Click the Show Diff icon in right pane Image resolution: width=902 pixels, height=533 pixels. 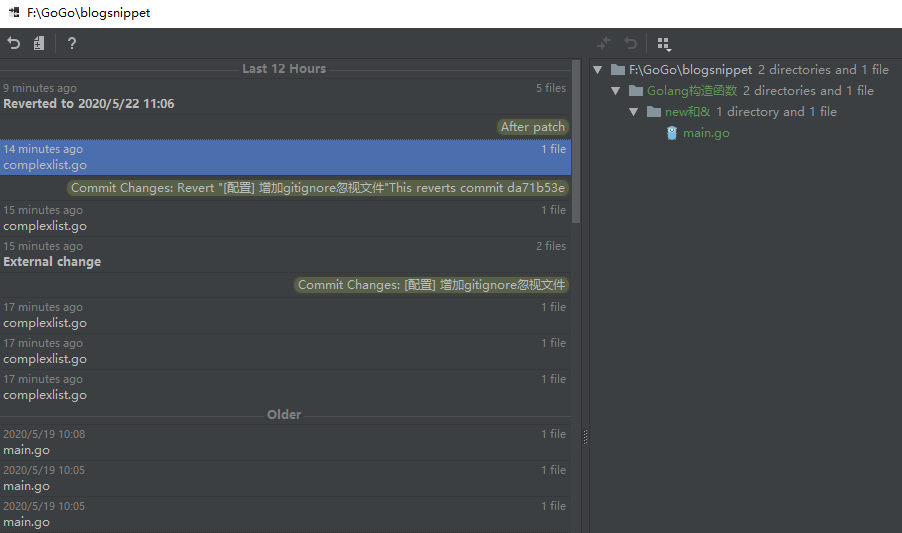(x=603, y=43)
